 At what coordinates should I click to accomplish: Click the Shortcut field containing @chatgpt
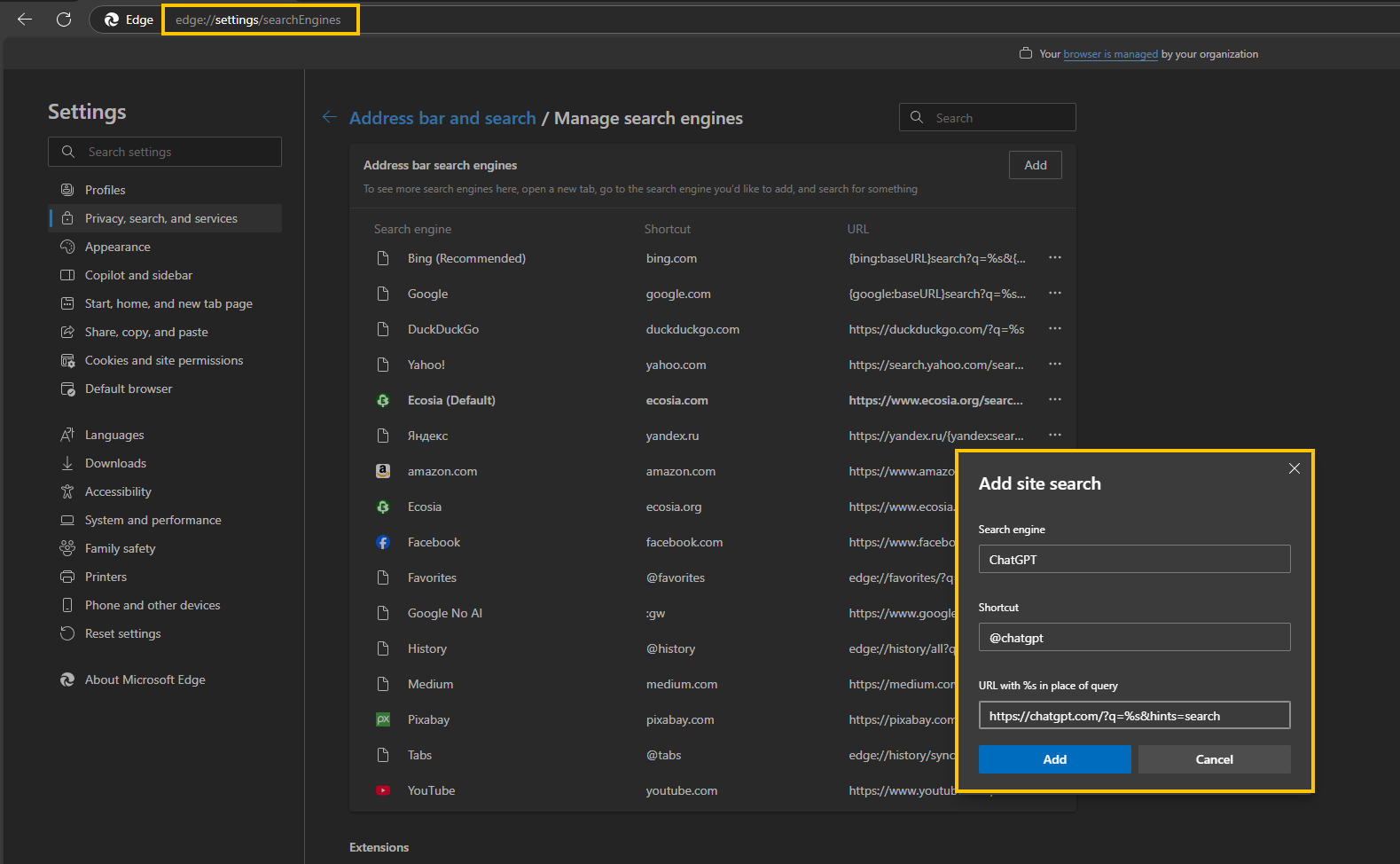(x=1135, y=637)
